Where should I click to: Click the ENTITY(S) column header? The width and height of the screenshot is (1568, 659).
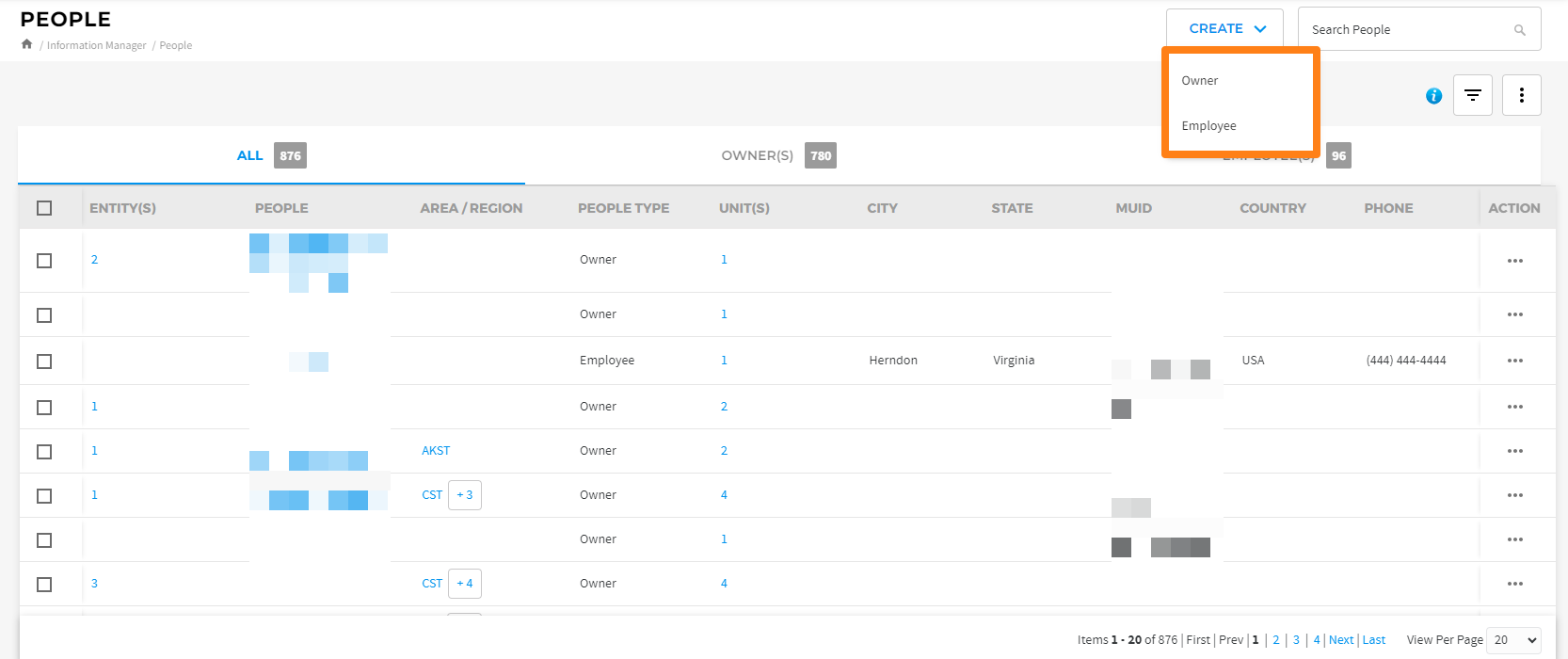click(122, 208)
